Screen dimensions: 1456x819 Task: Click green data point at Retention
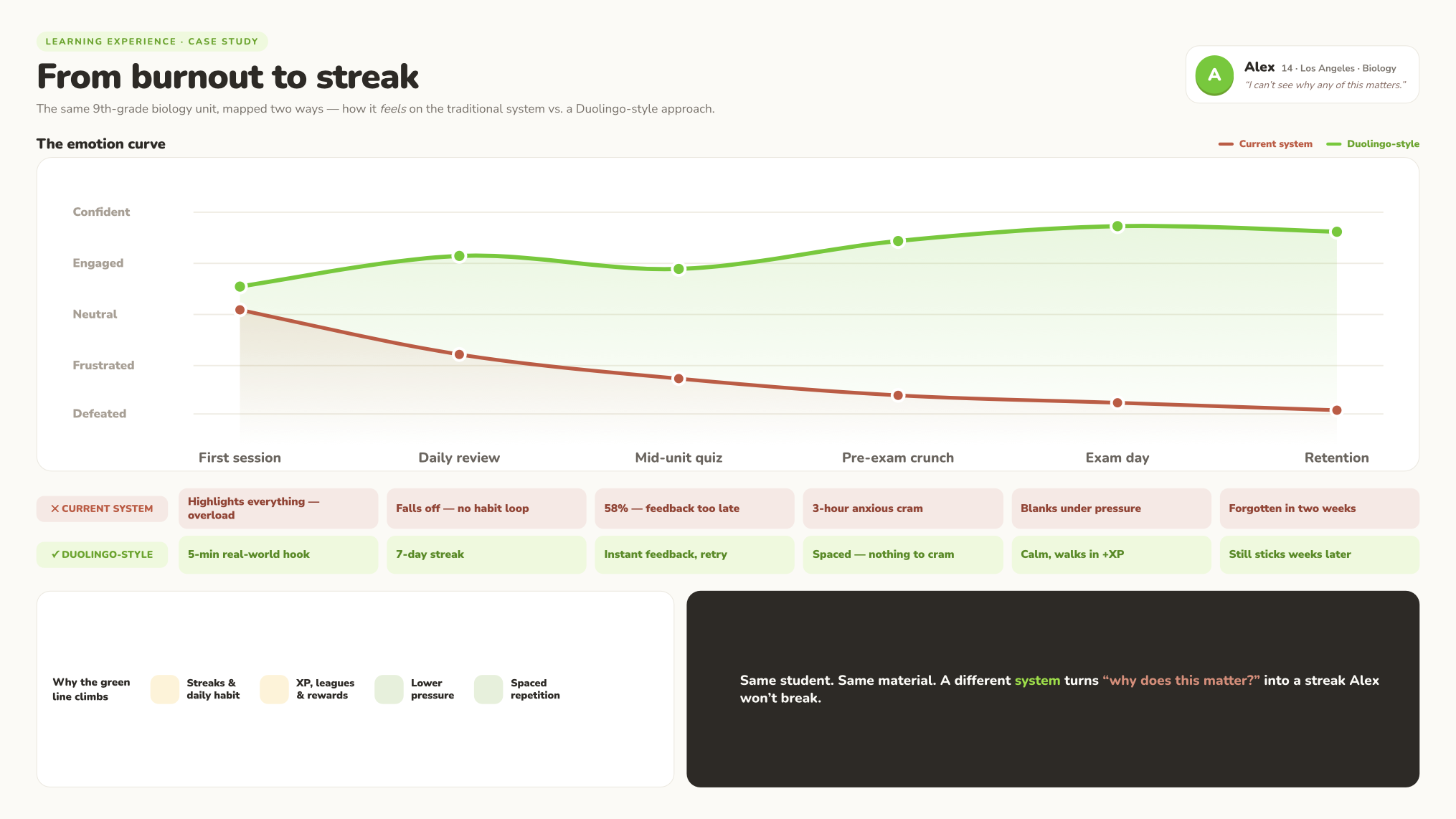click(1337, 232)
